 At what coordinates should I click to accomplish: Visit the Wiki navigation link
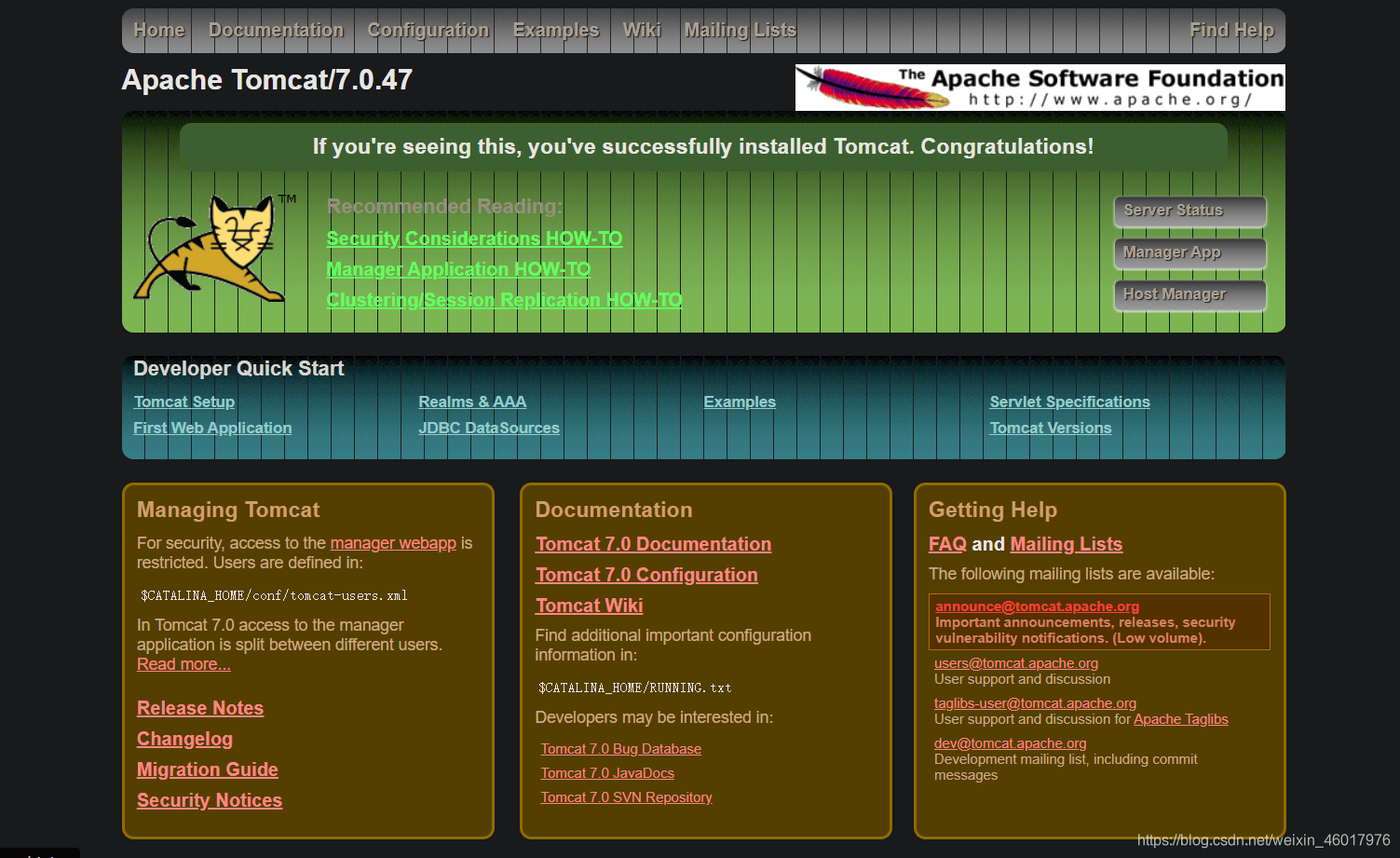point(642,30)
